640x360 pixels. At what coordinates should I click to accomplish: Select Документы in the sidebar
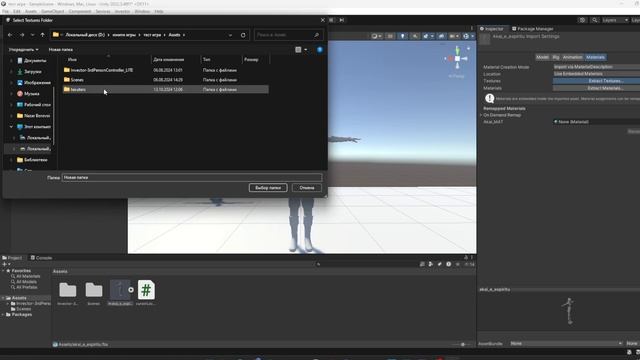[x=32, y=60]
